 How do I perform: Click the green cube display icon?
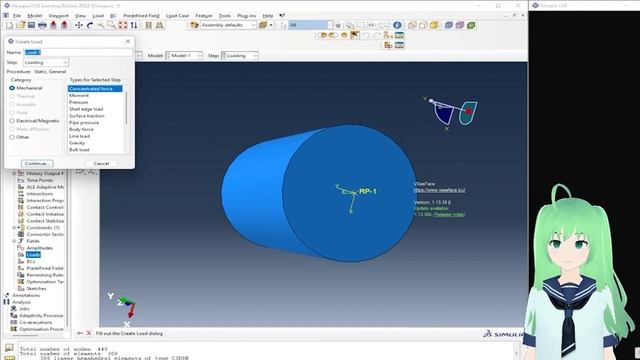[471, 25]
